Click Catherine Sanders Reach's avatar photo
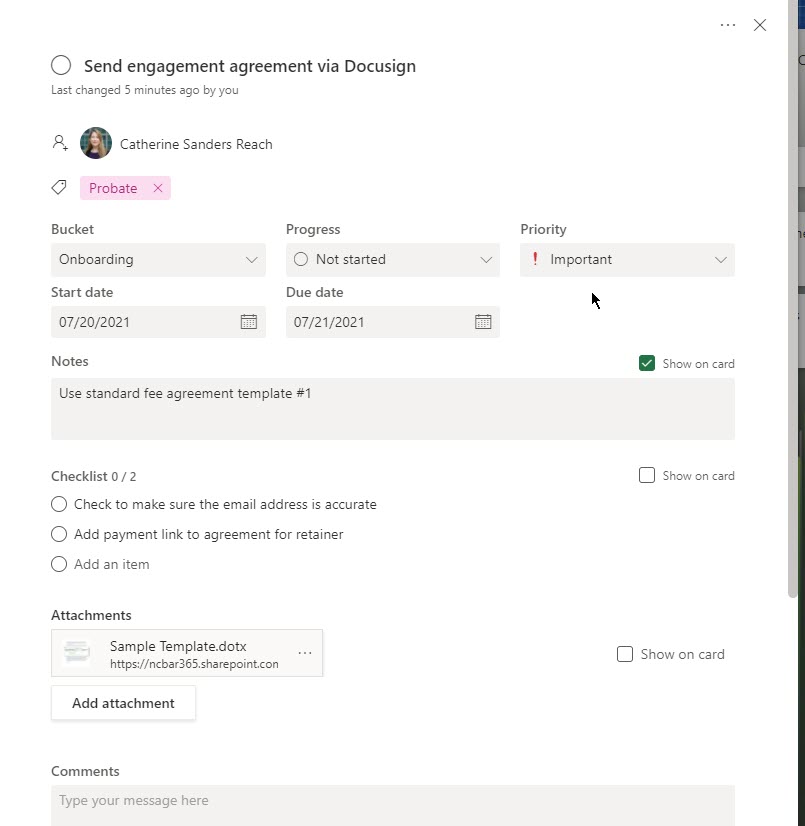Image resolution: width=805 pixels, height=826 pixels. (x=96, y=143)
